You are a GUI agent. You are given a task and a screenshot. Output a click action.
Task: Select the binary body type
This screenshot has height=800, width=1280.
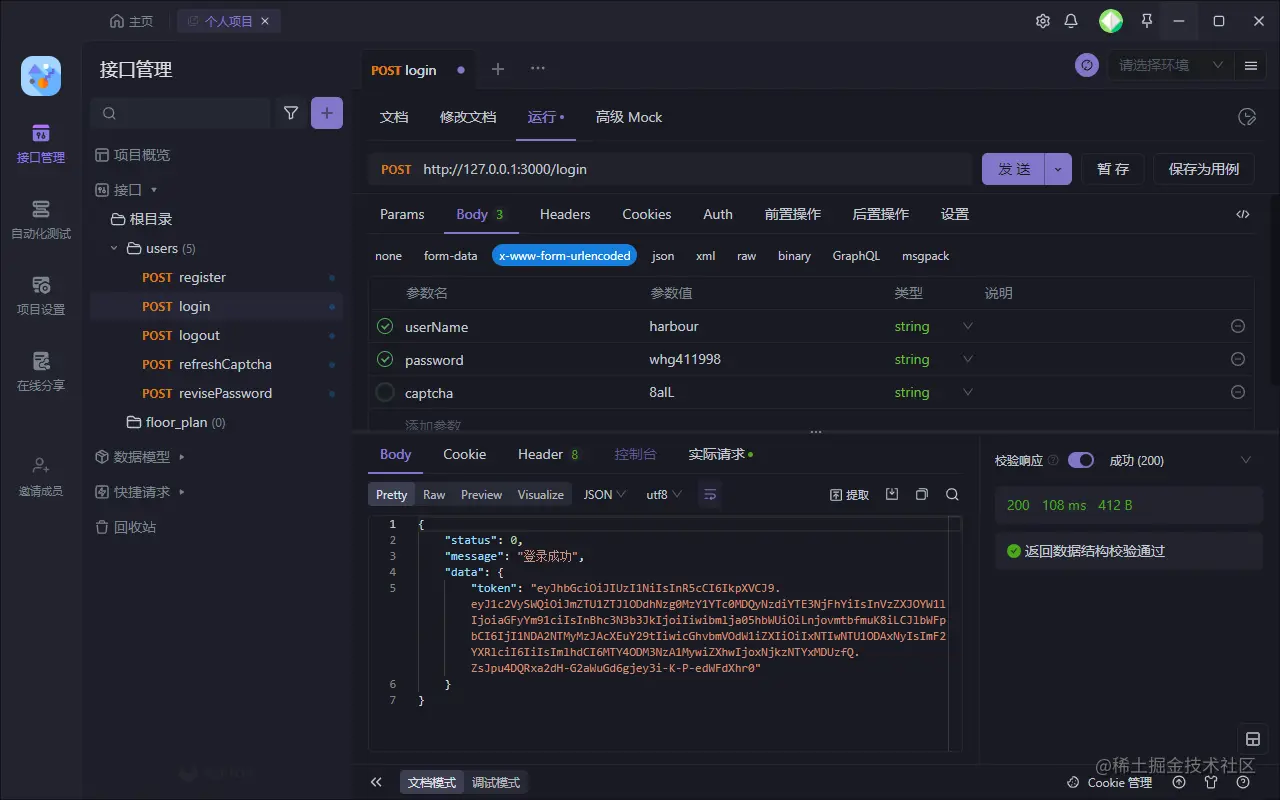[794, 256]
